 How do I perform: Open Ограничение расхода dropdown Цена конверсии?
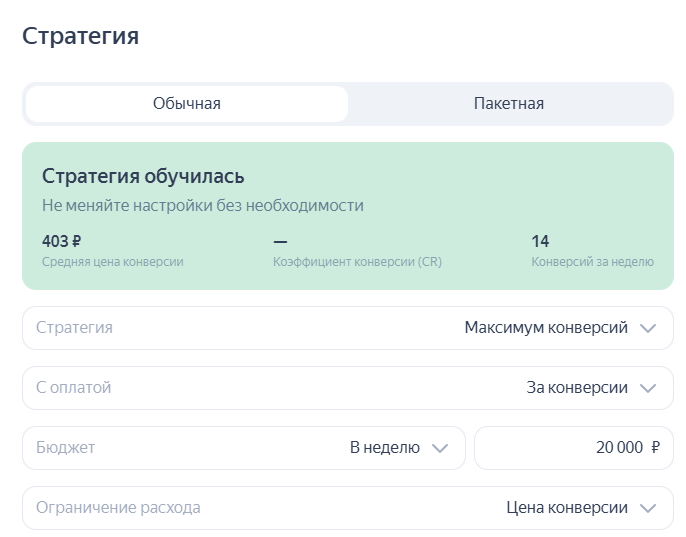[x=348, y=508]
